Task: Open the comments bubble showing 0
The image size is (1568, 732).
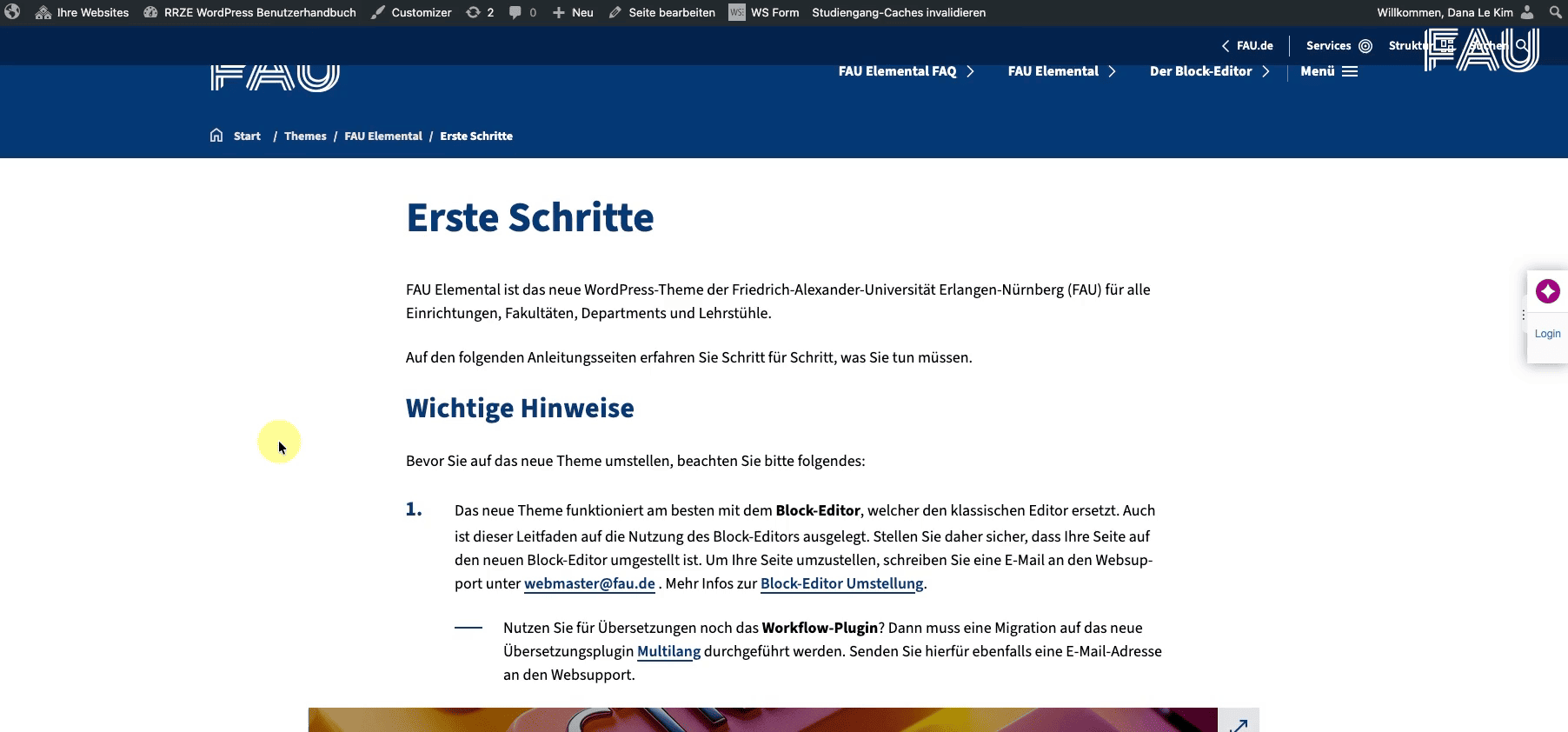Action: point(522,12)
